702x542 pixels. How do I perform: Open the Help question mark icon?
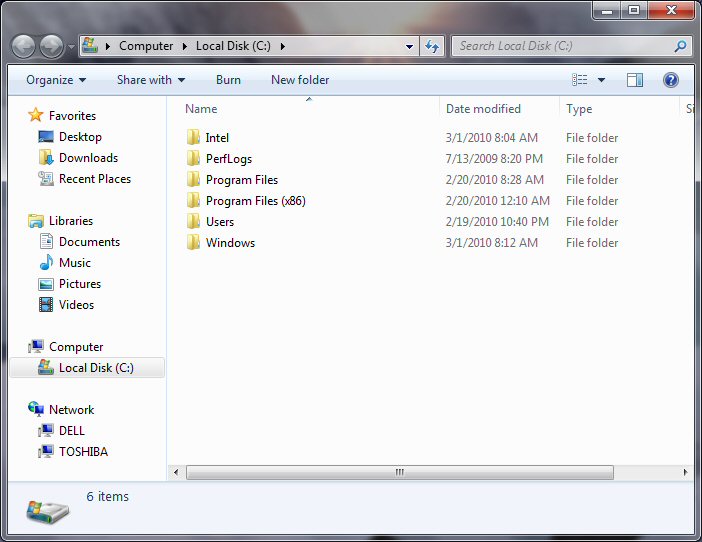click(671, 80)
